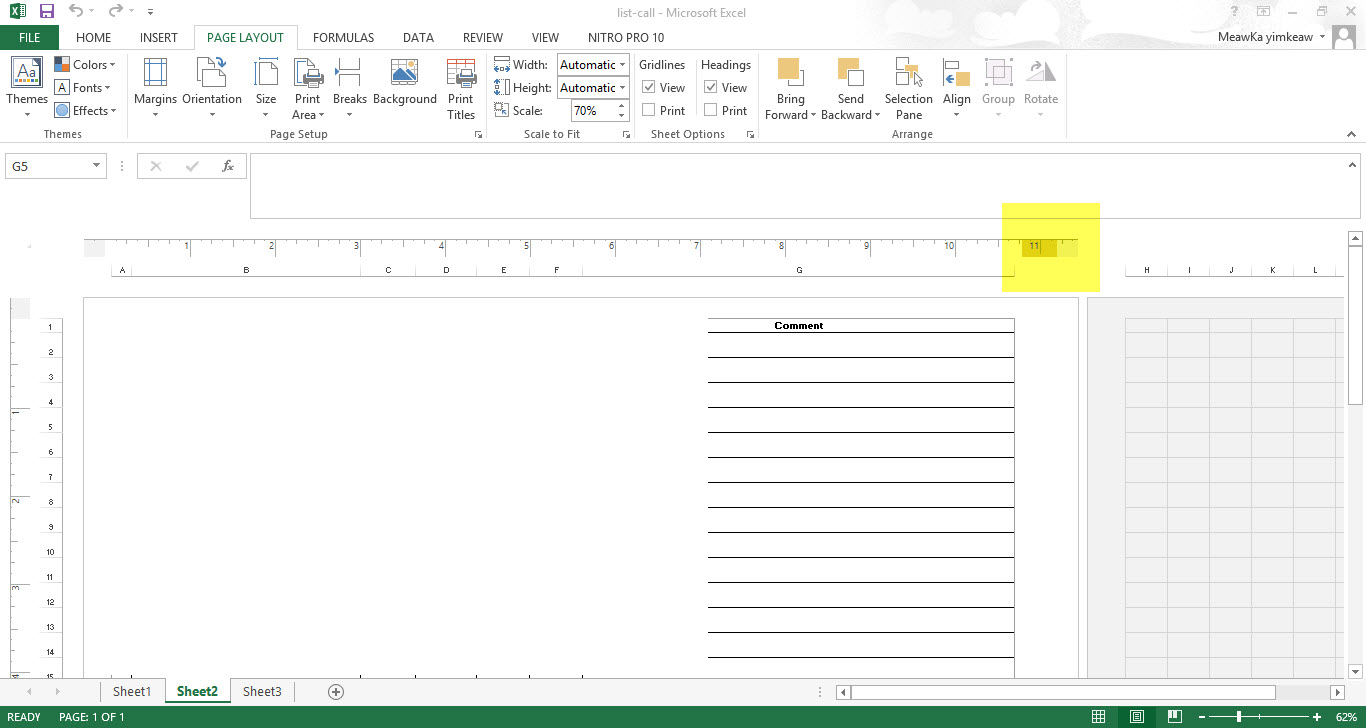Screen dimensions: 1366x728
Task: Open the Margins options
Action: pos(155,75)
